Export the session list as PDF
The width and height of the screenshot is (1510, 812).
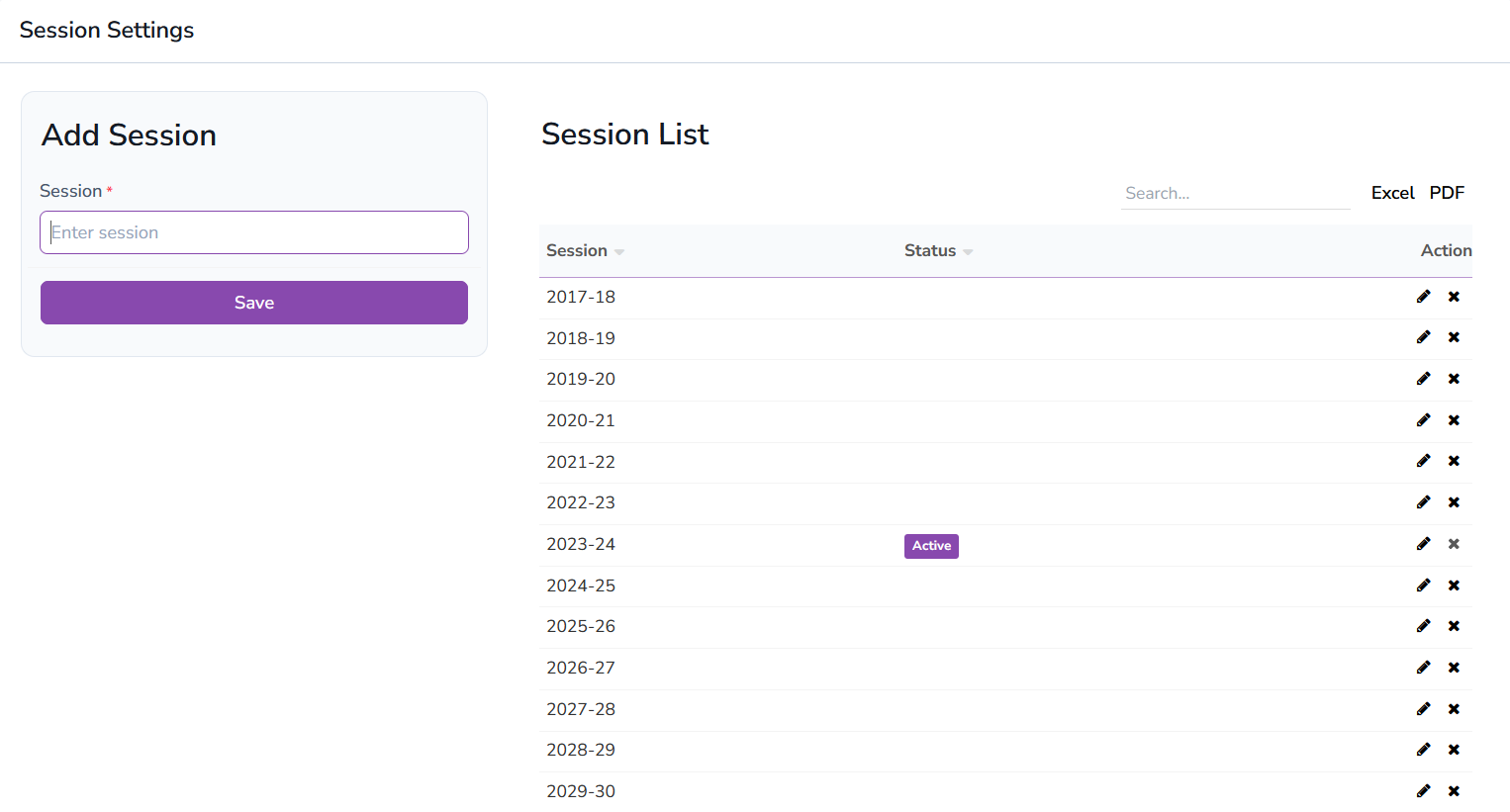pyautogui.click(x=1447, y=193)
